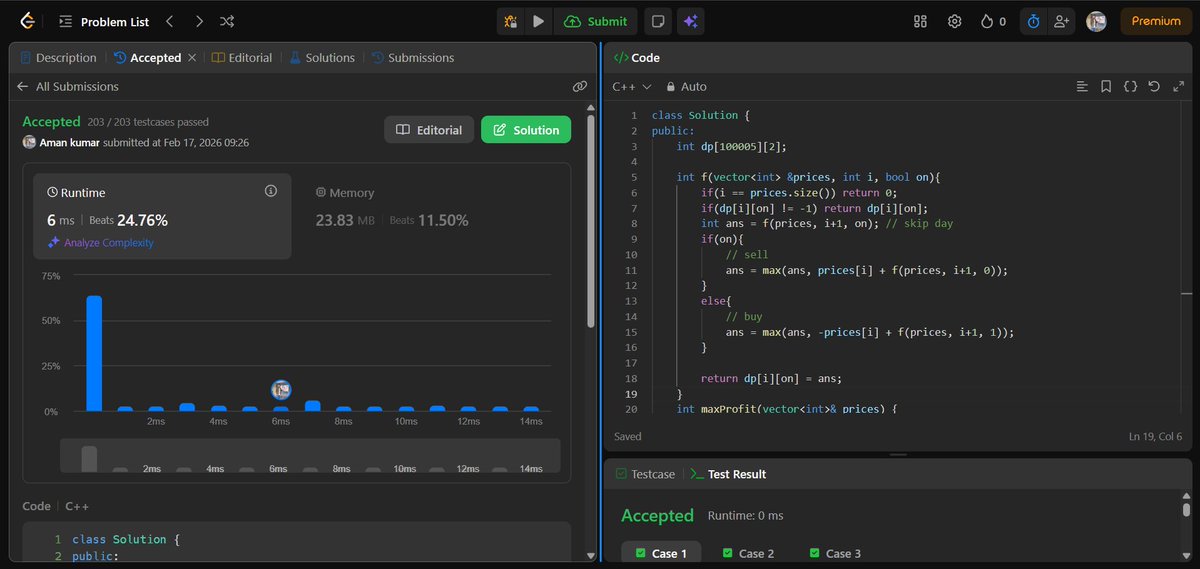Open the AI sparkle assistant icon
The width and height of the screenshot is (1200, 569).
[689, 21]
